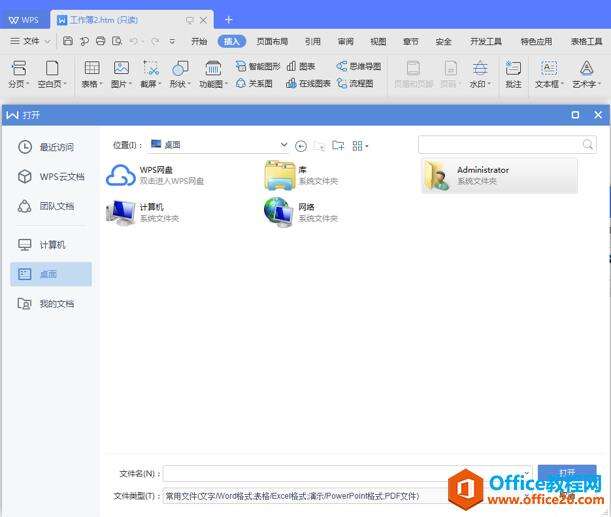Select 计算机 in the dialog sidebar
The image size is (611, 517).
click(x=42, y=245)
